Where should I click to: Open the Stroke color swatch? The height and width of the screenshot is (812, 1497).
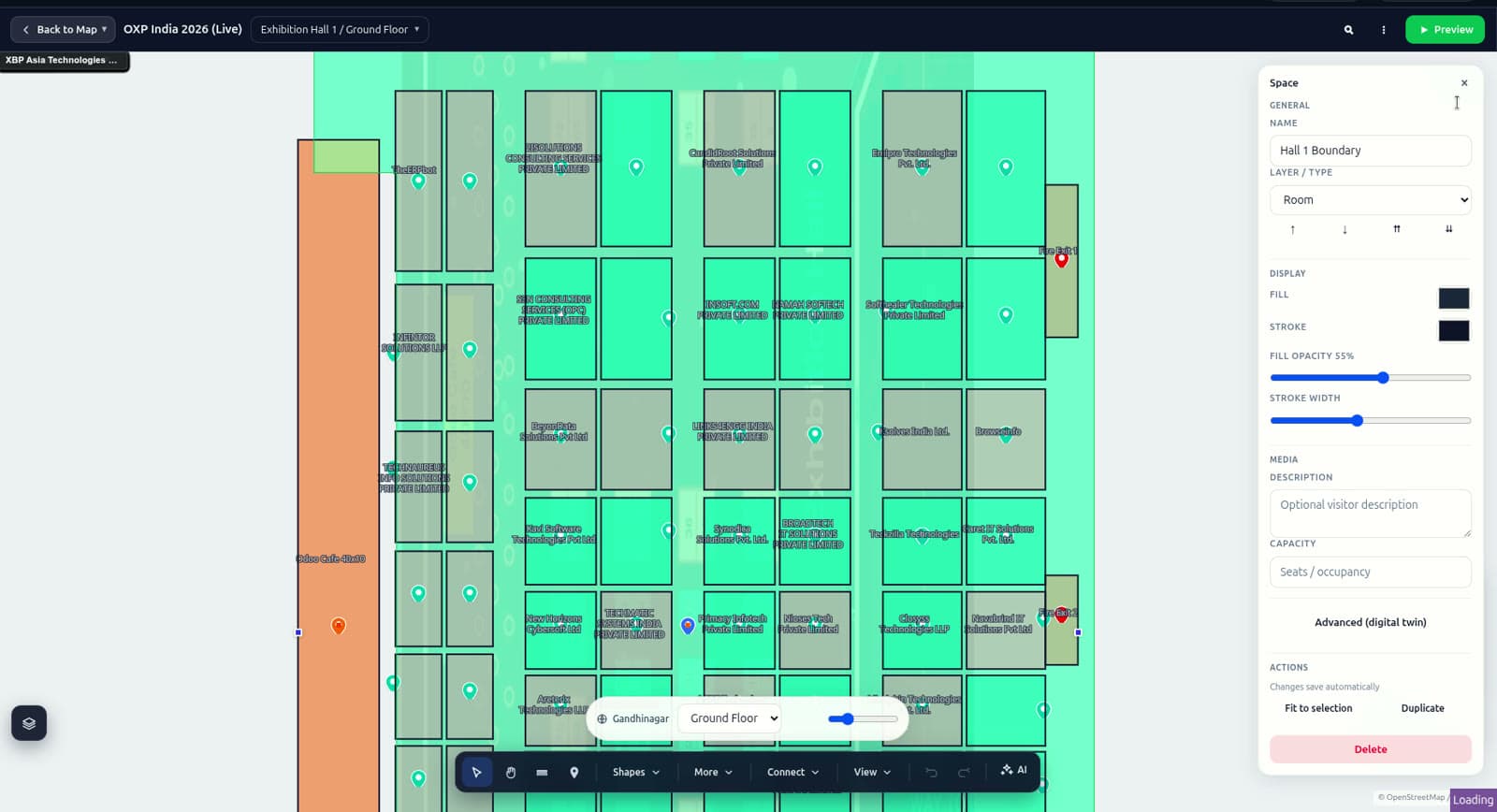coord(1453,330)
